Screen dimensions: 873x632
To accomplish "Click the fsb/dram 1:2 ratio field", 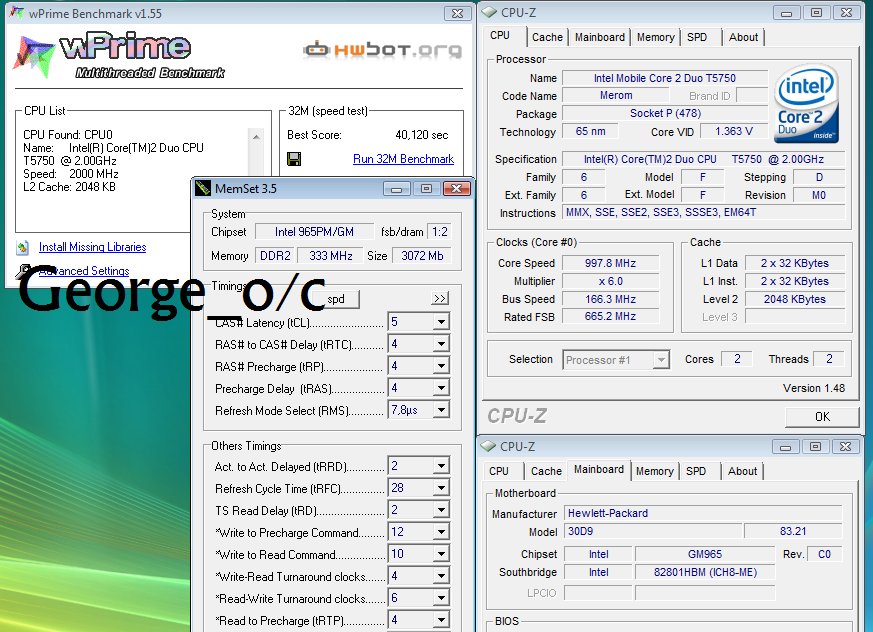I will (x=439, y=232).
